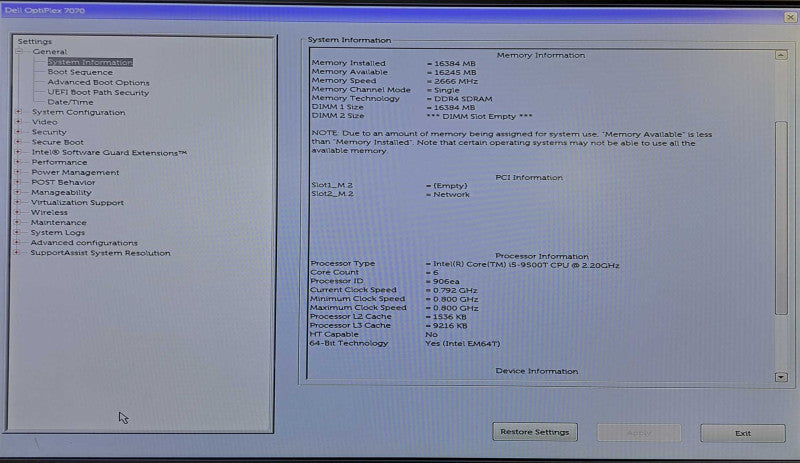This screenshot has height=463, width=800.
Task: Open UEFI Boot Path Security
Action: click(98, 92)
